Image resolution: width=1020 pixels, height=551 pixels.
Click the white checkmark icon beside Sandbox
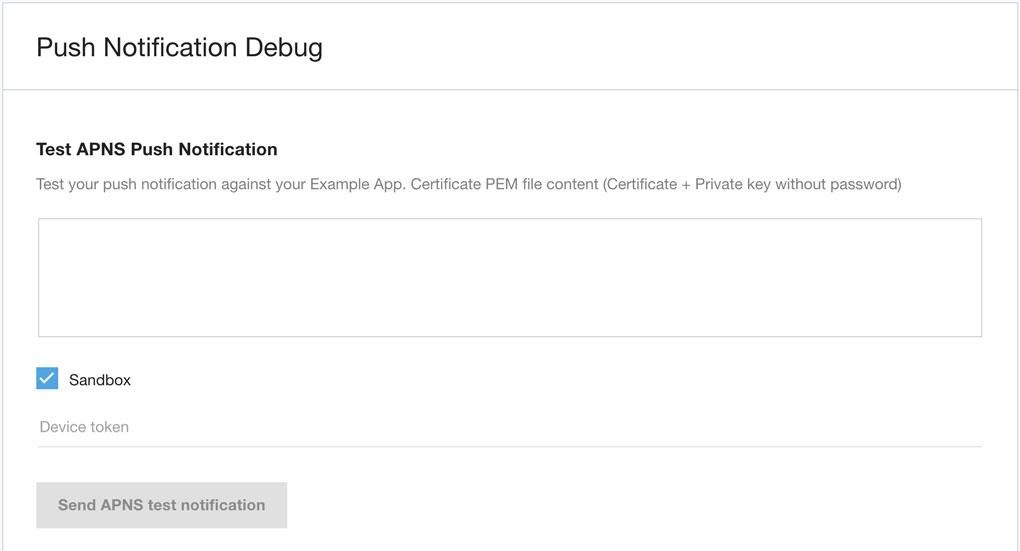47,379
